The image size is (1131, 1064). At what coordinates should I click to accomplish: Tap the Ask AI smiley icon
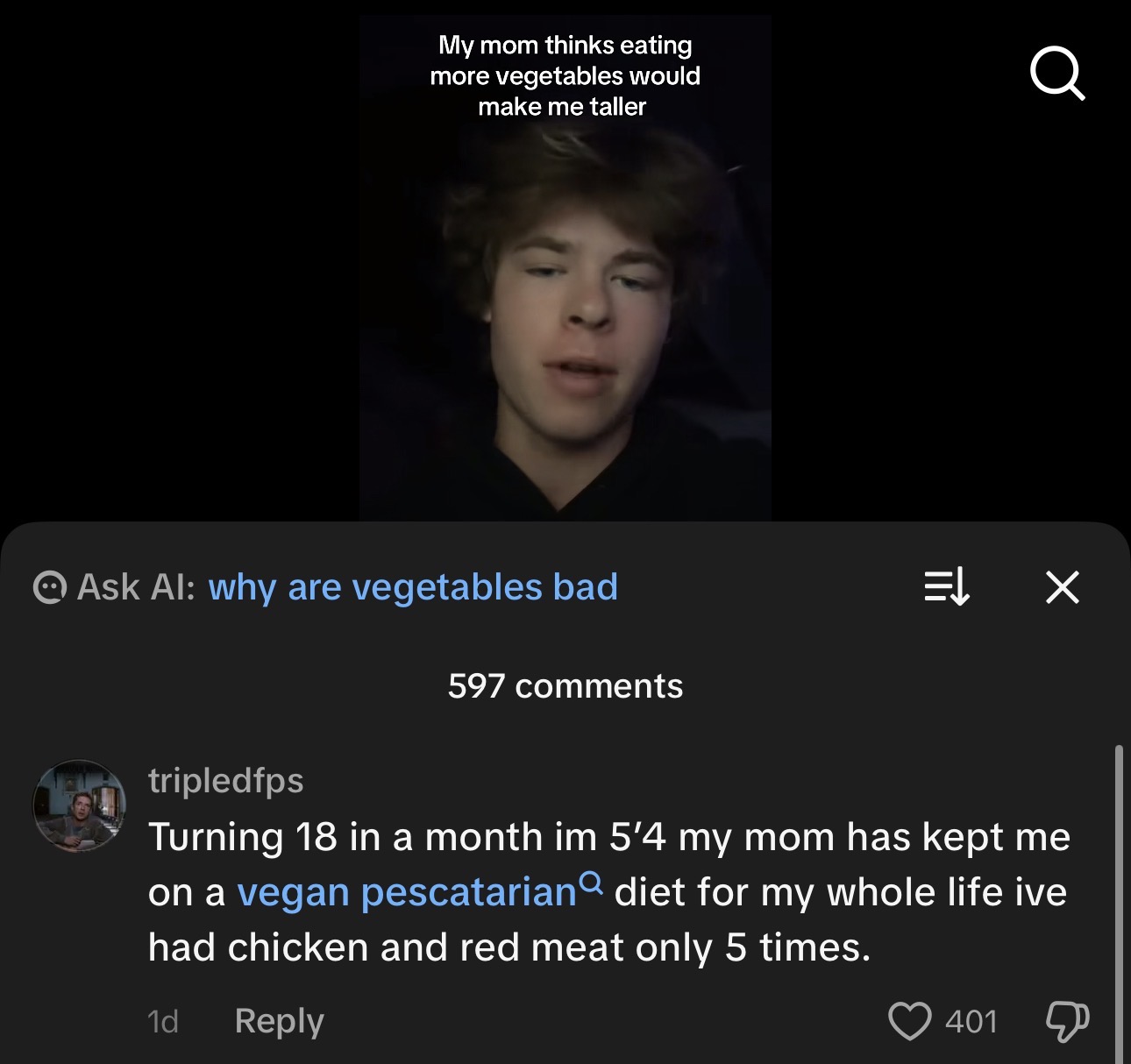[50, 587]
